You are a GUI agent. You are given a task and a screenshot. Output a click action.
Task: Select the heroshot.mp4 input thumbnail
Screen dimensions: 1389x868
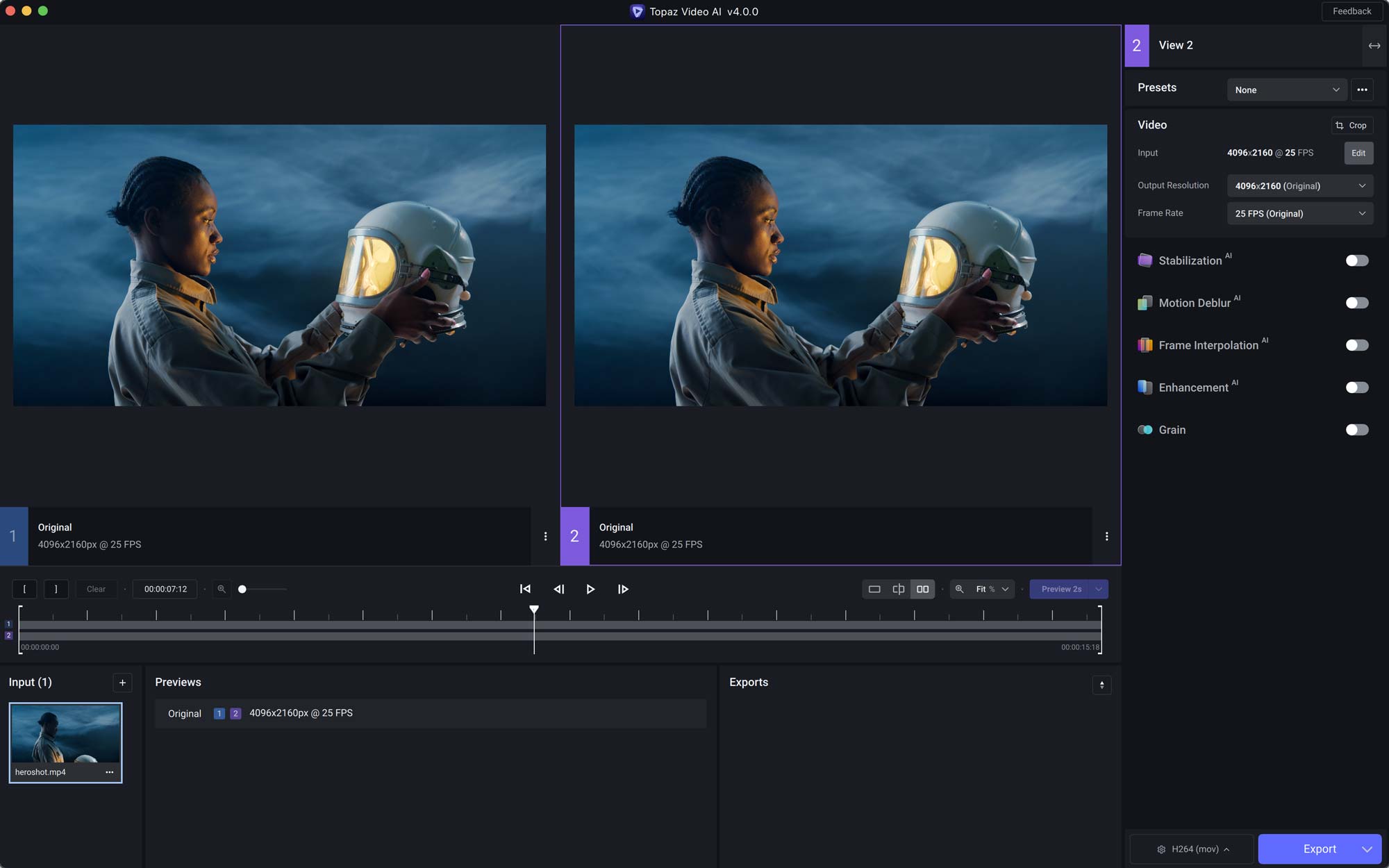tap(65, 736)
